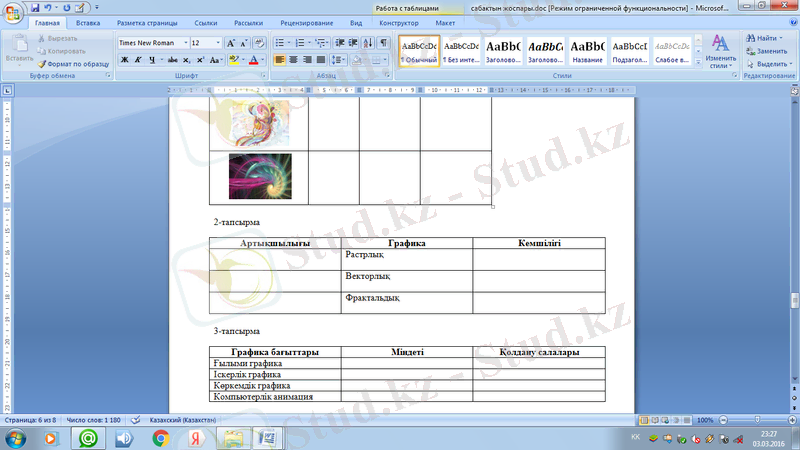Screen dimensions: 800x450
Task: Toggle bold formatting in the Font group
Action: pos(124,60)
